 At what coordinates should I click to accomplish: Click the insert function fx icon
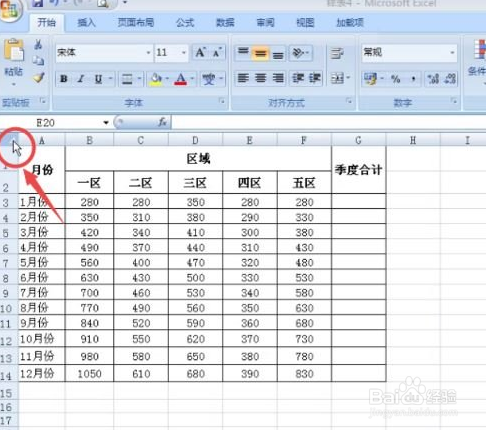(x=163, y=122)
